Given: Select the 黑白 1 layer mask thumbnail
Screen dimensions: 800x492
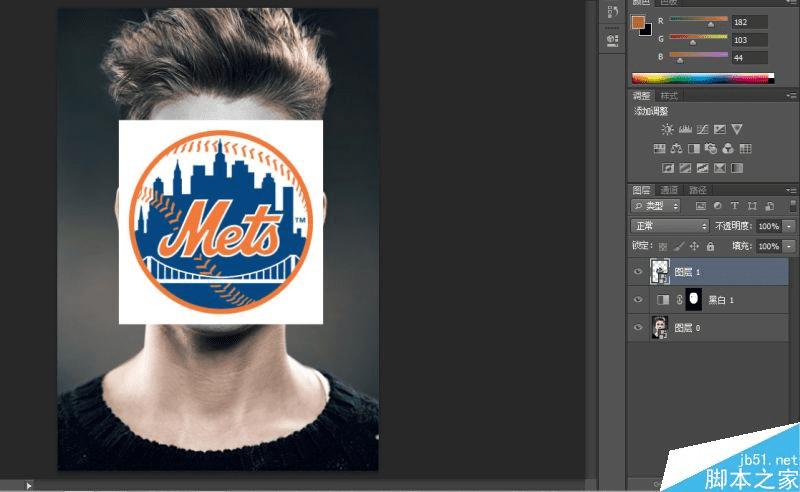Looking at the screenshot, I should pyautogui.click(x=693, y=300).
